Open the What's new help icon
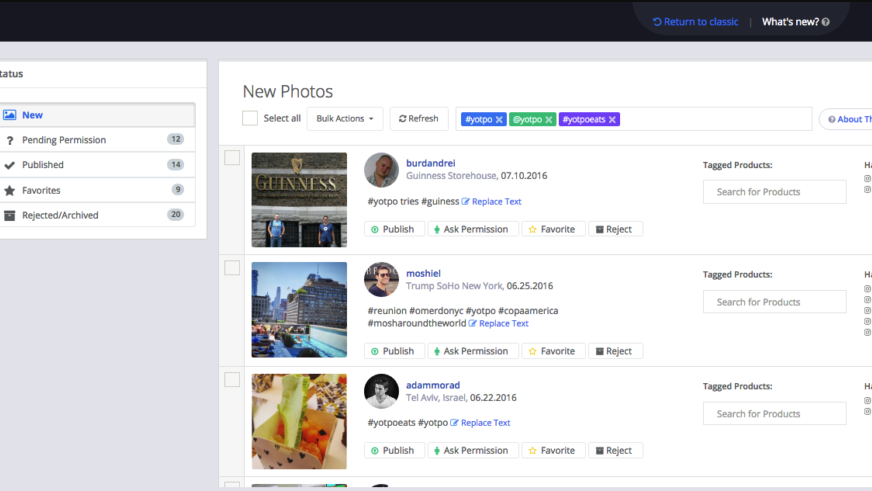 tap(825, 22)
